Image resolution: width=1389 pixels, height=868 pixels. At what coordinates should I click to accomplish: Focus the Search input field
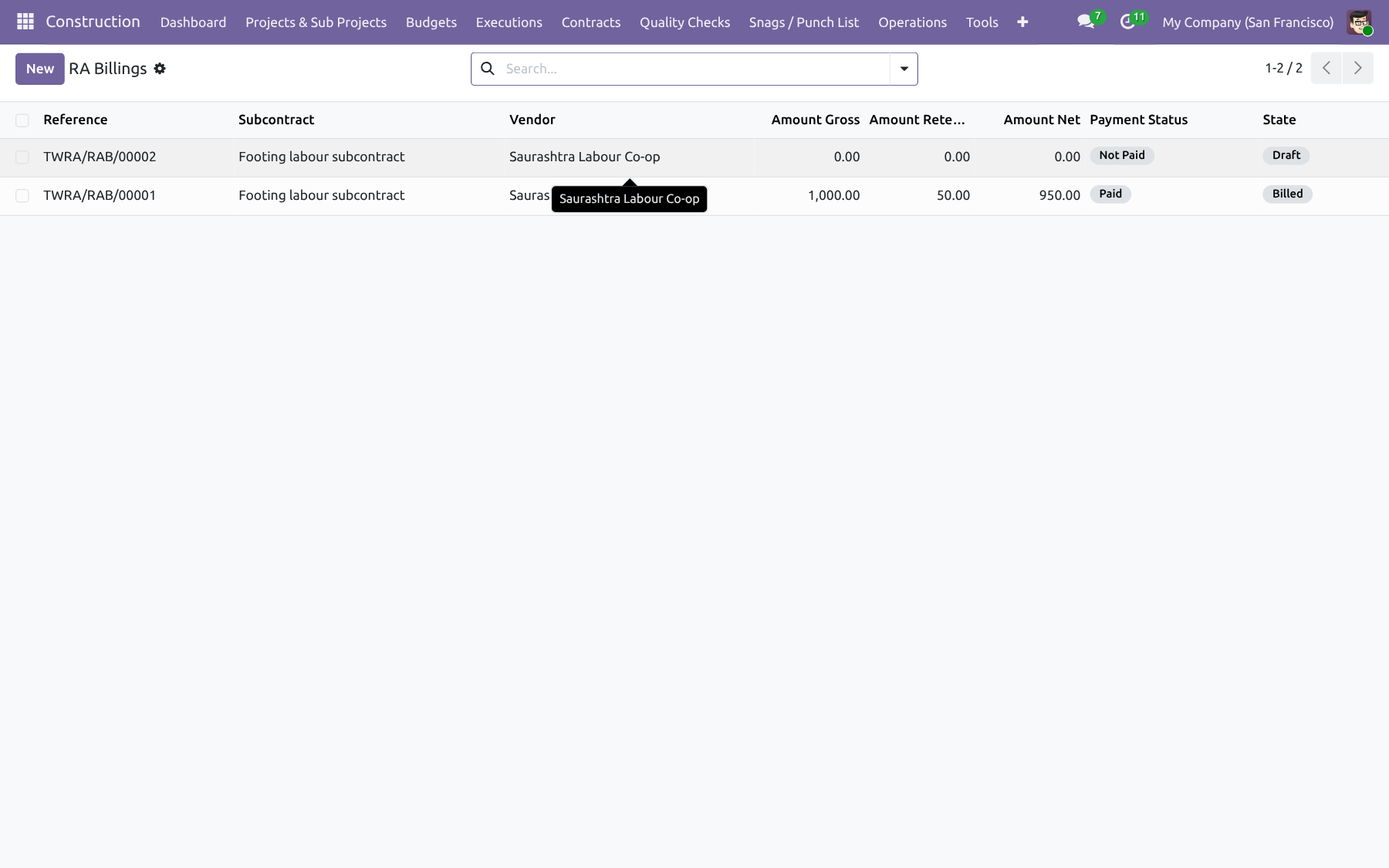coord(694,69)
